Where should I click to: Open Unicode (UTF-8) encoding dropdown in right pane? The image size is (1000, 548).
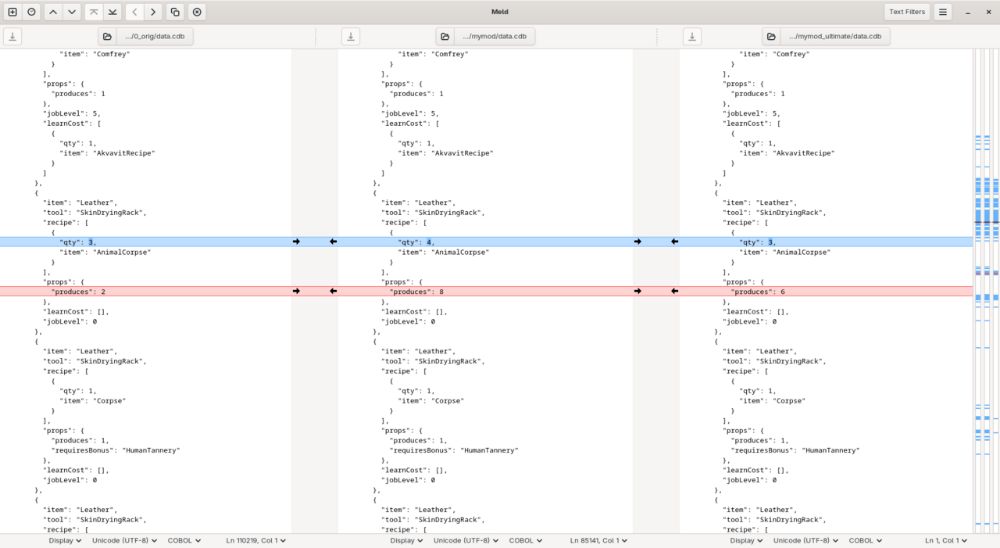point(805,540)
